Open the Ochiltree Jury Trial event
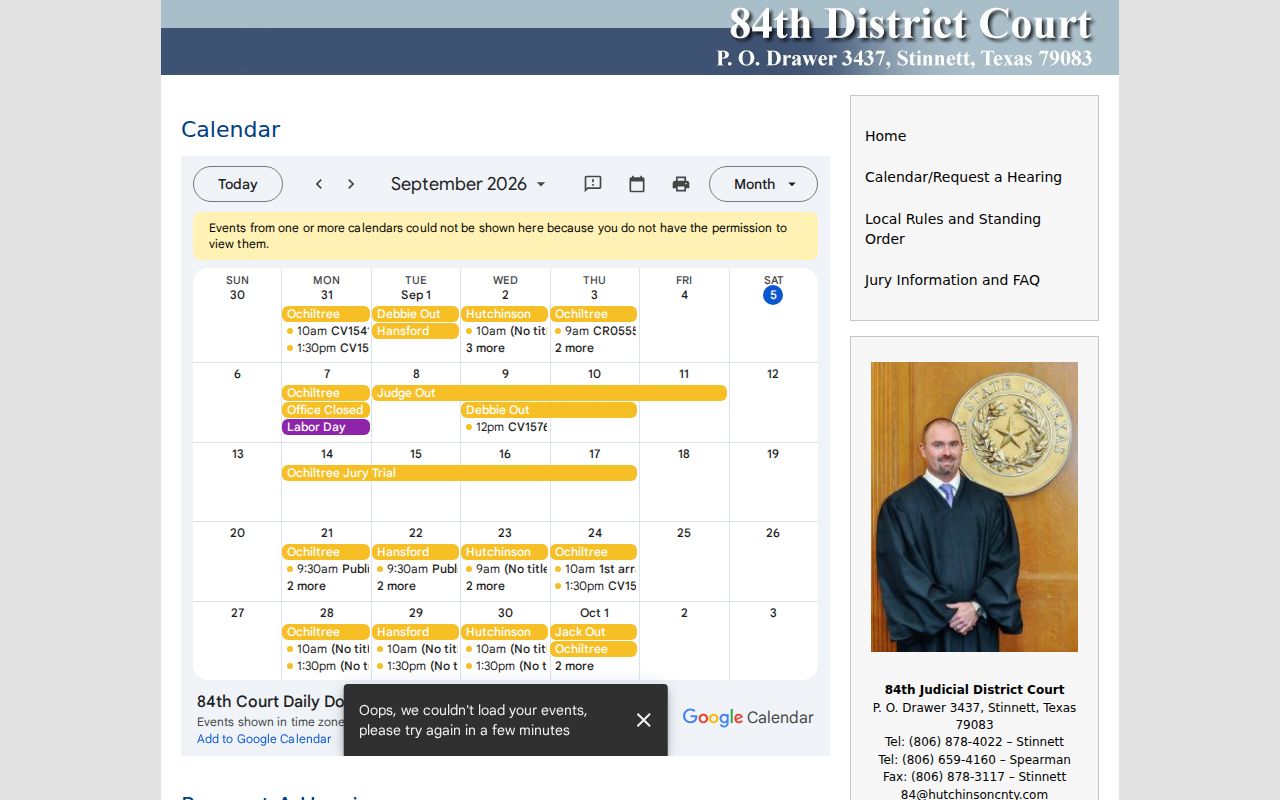Image resolution: width=1280 pixels, height=800 pixels. tap(459, 473)
